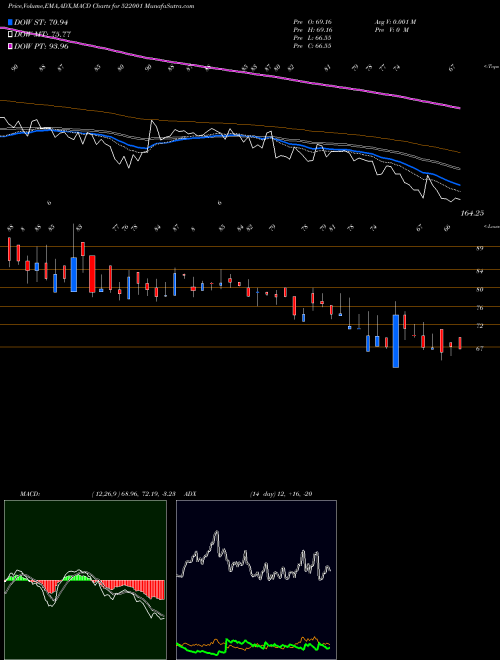Image resolution: width=500 pixels, height=660 pixels.
Task: Click the magenta DOW PT legend swatch
Action: coord(10,46)
